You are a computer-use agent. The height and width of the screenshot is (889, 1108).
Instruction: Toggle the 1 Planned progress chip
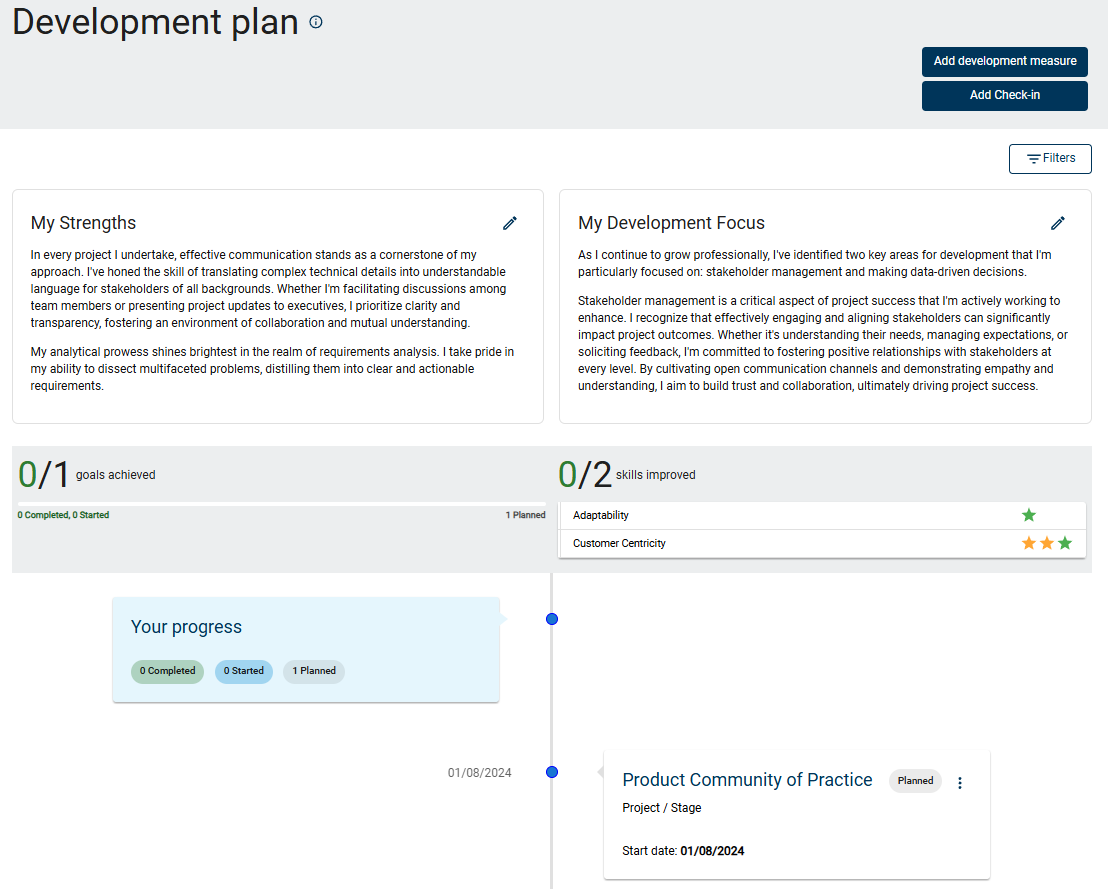[313, 671]
